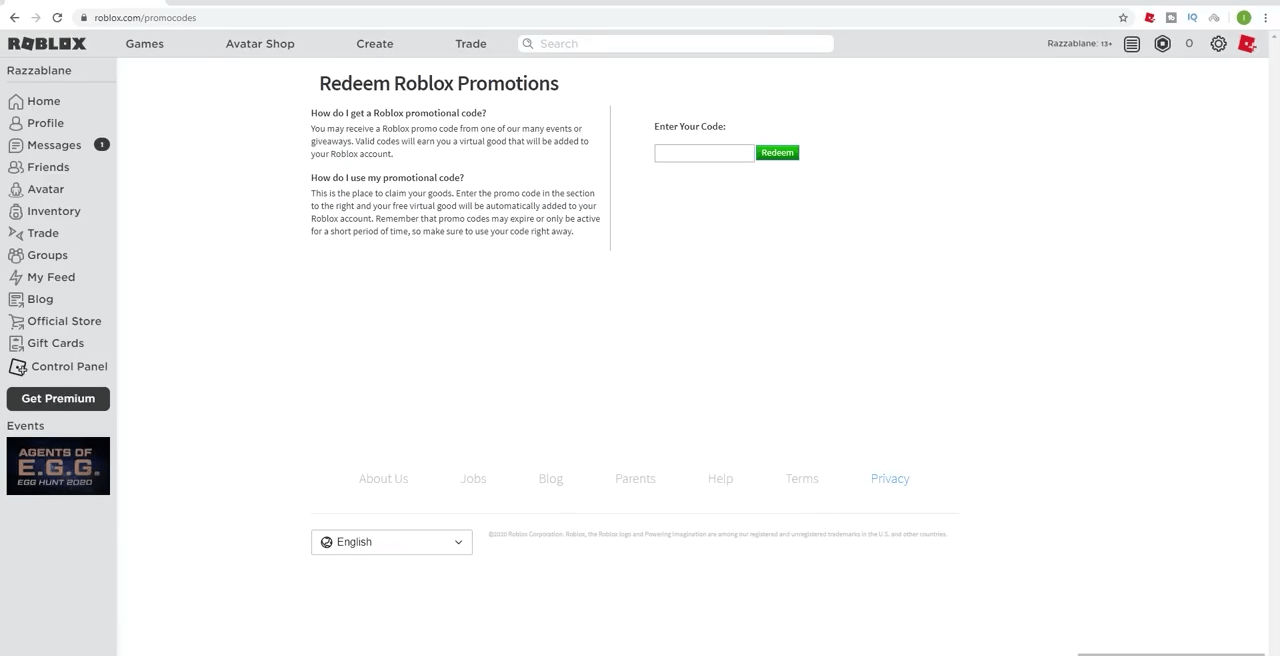The height and width of the screenshot is (656, 1280).
Task: Click the Profile person icon in sidebar
Action: [15, 123]
